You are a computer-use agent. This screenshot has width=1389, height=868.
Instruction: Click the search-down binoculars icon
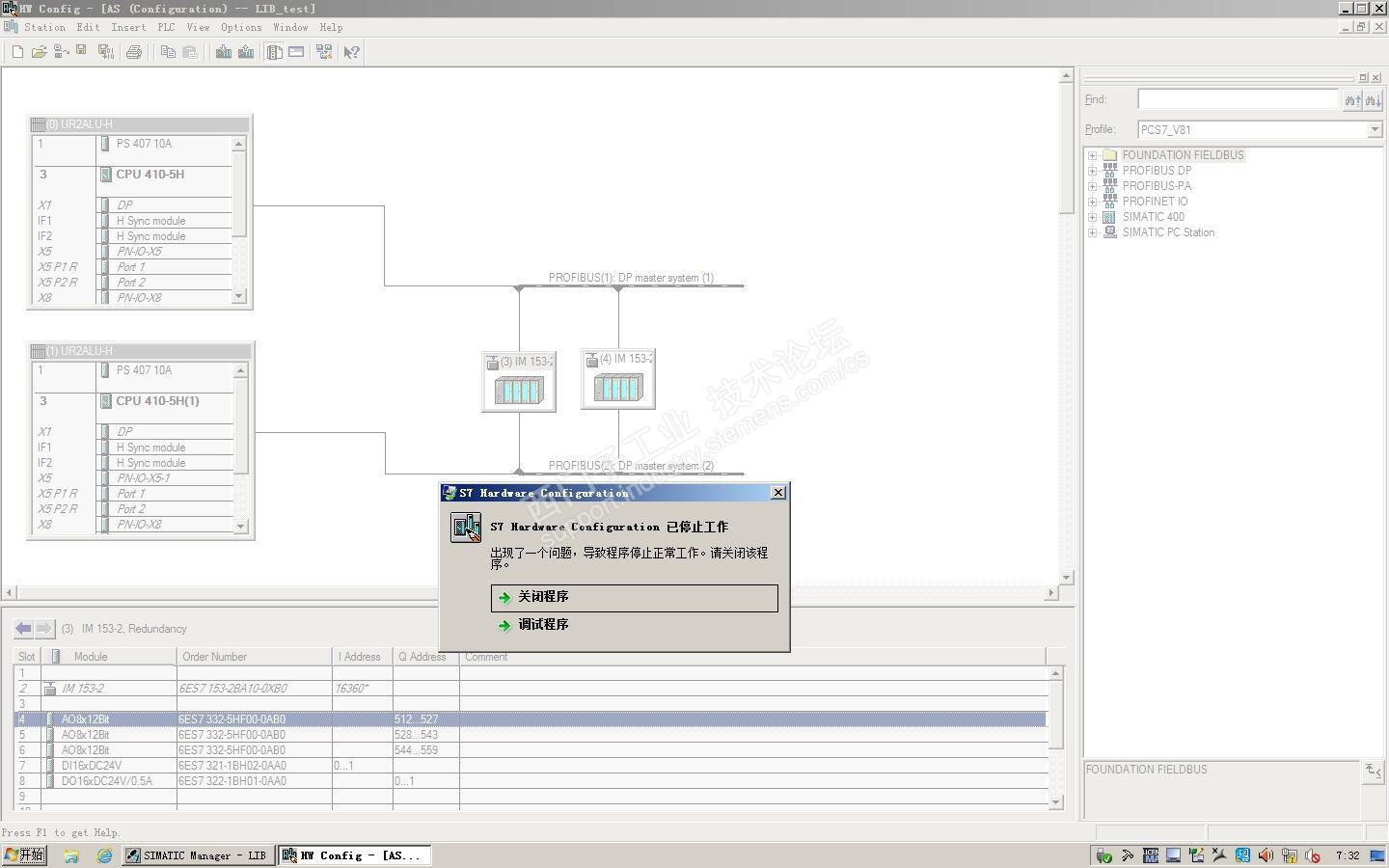[1374, 100]
